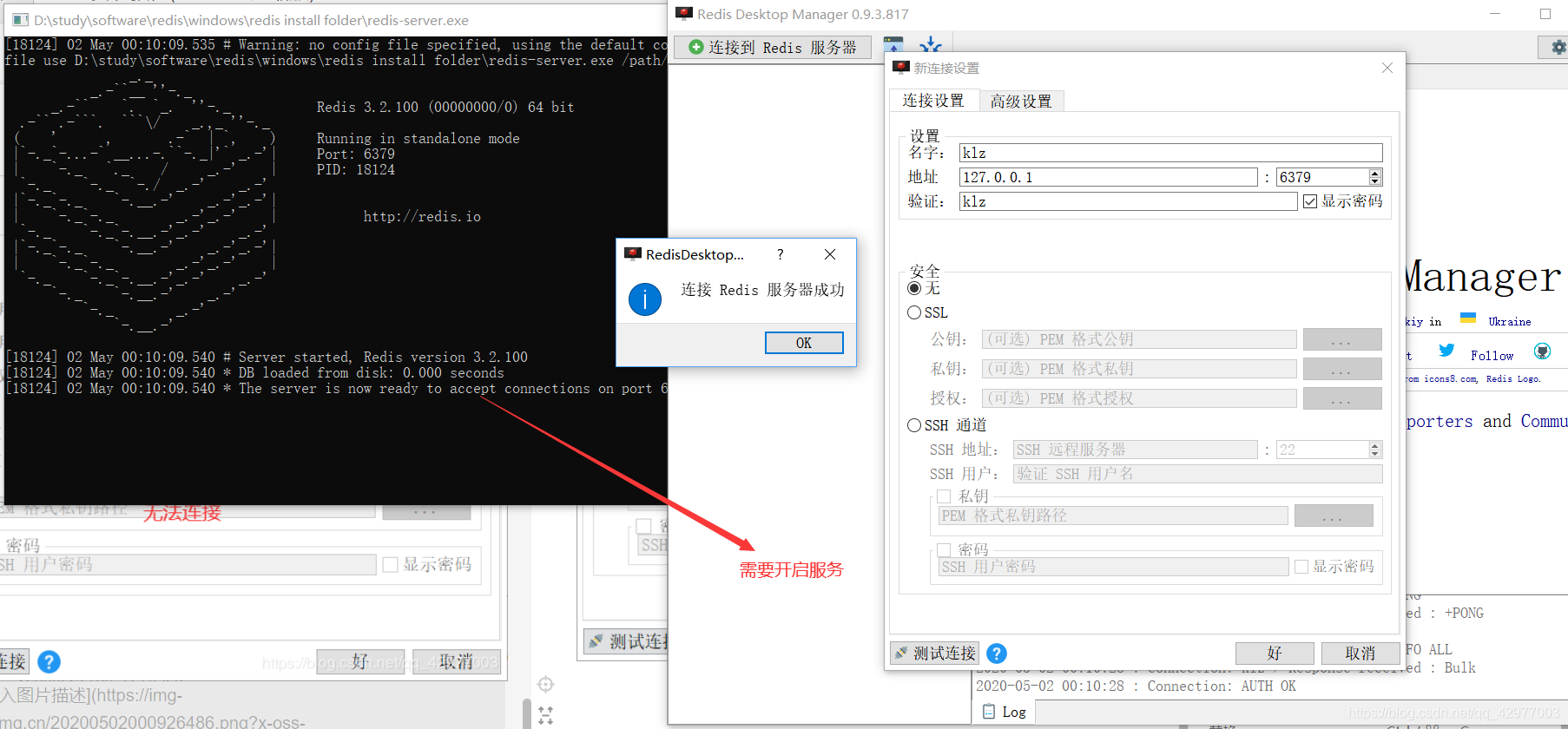The width and height of the screenshot is (1568, 729).
Task: Click the 验证 password field
Action: point(1128,201)
